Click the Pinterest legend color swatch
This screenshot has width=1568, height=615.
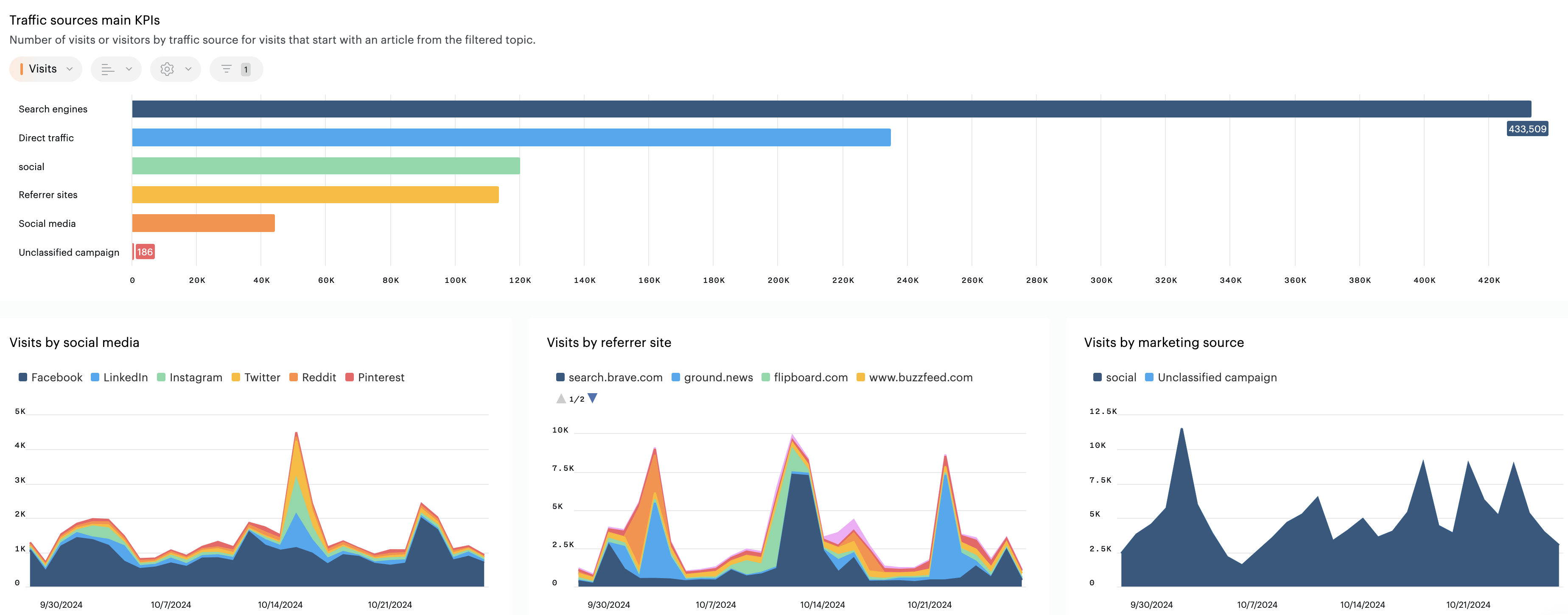[350, 377]
